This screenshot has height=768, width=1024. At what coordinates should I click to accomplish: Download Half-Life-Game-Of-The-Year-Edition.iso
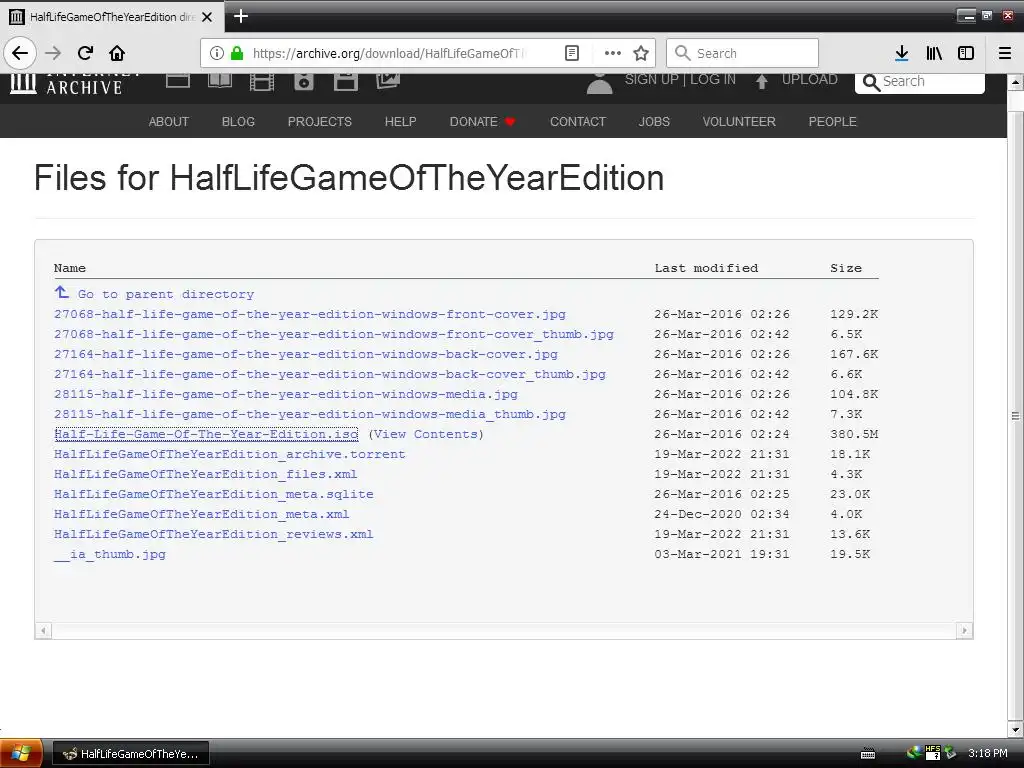point(206,434)
